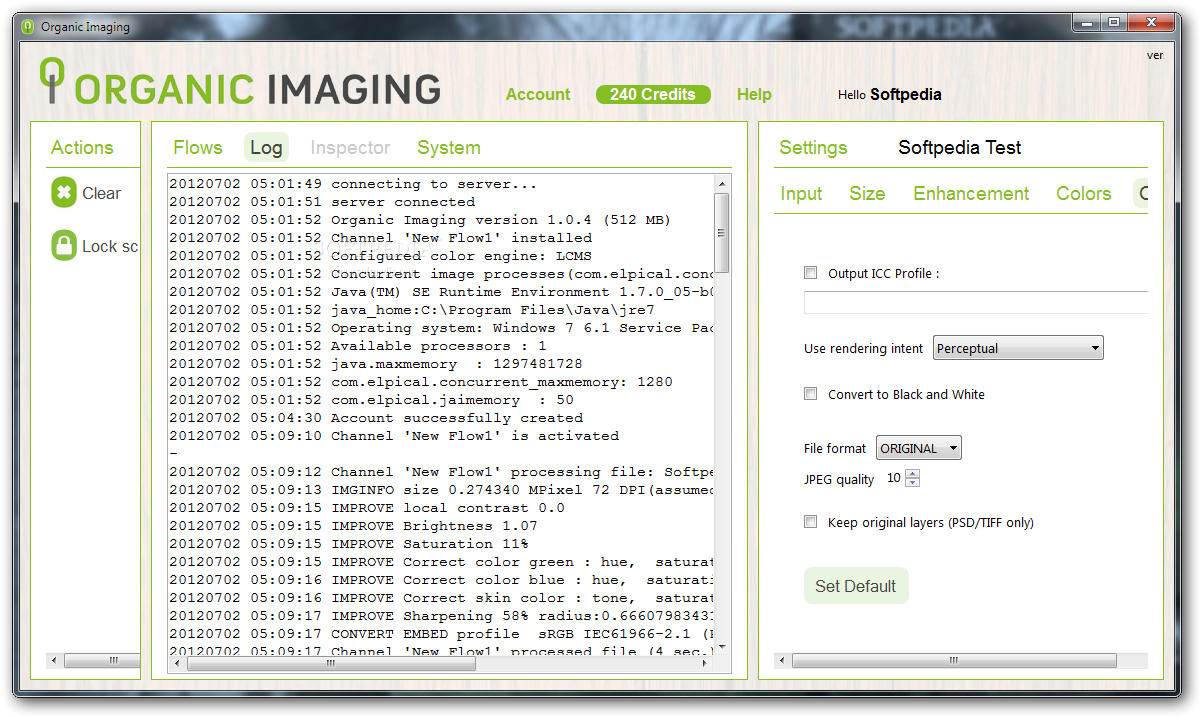Click log line 'IMPROVE Brightness 1.07'
This screenshot has height=718, width=1202.
pyautogui.click(x=353, y=526)
